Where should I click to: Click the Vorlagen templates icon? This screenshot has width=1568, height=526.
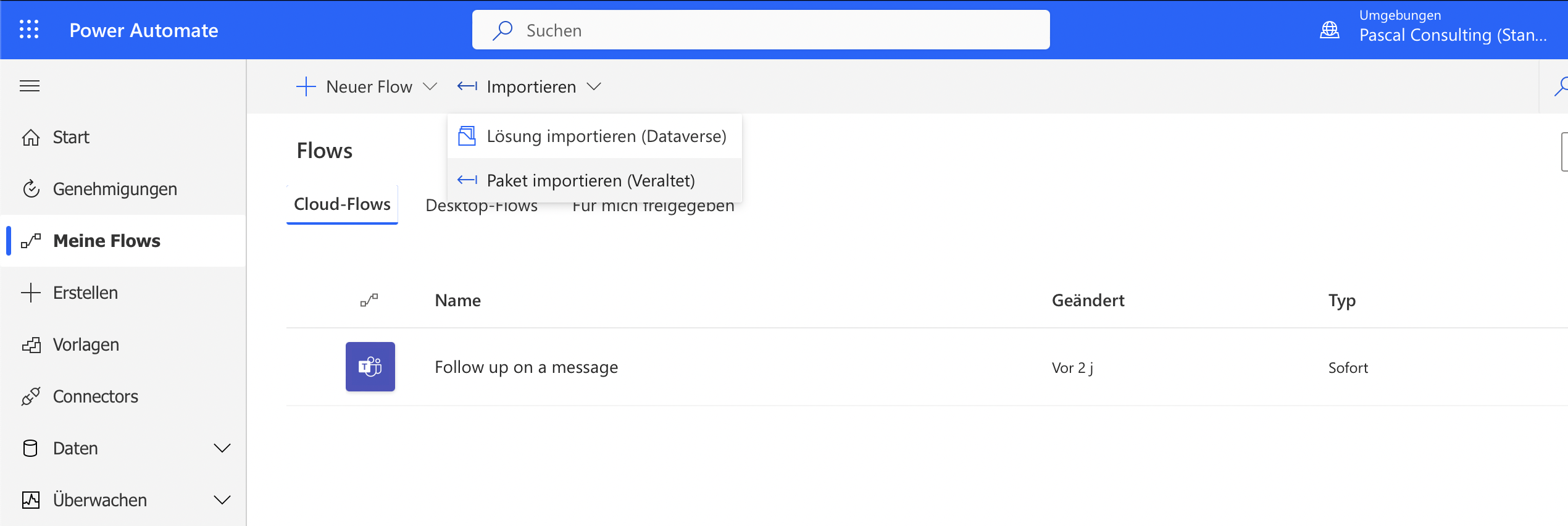31,344
